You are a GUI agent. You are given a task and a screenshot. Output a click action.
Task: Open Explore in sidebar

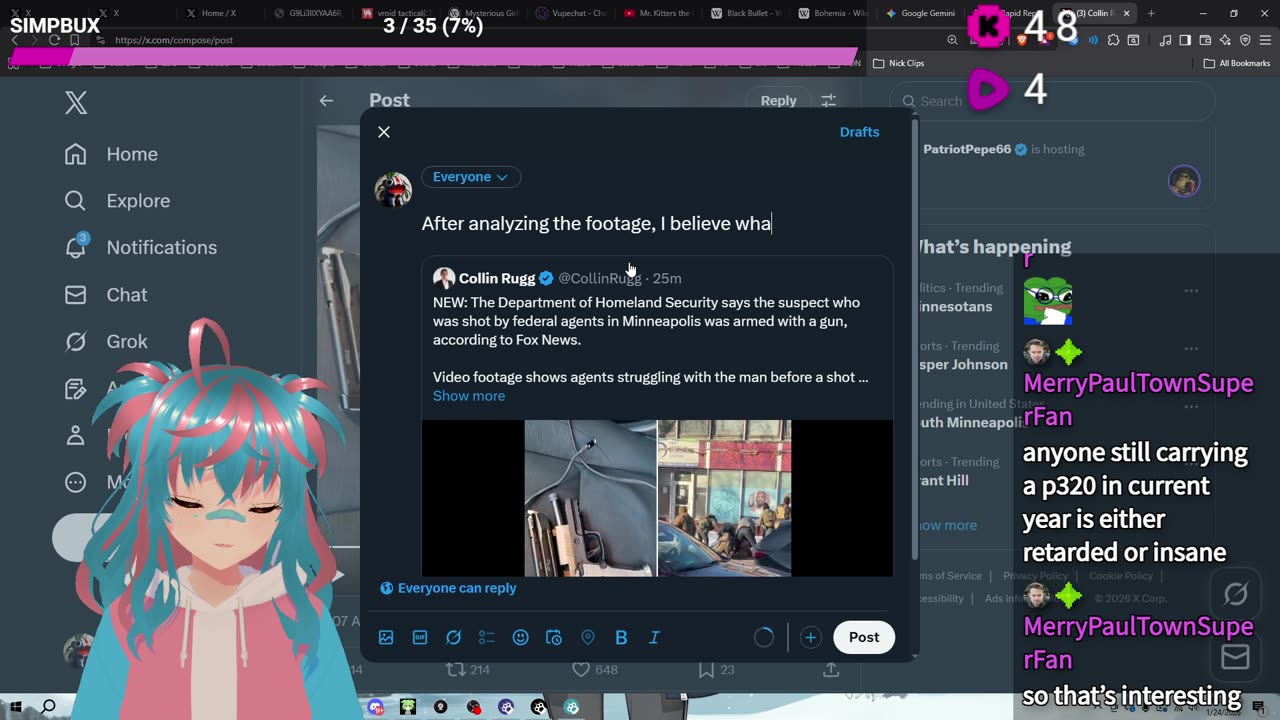tap(118, 201)
